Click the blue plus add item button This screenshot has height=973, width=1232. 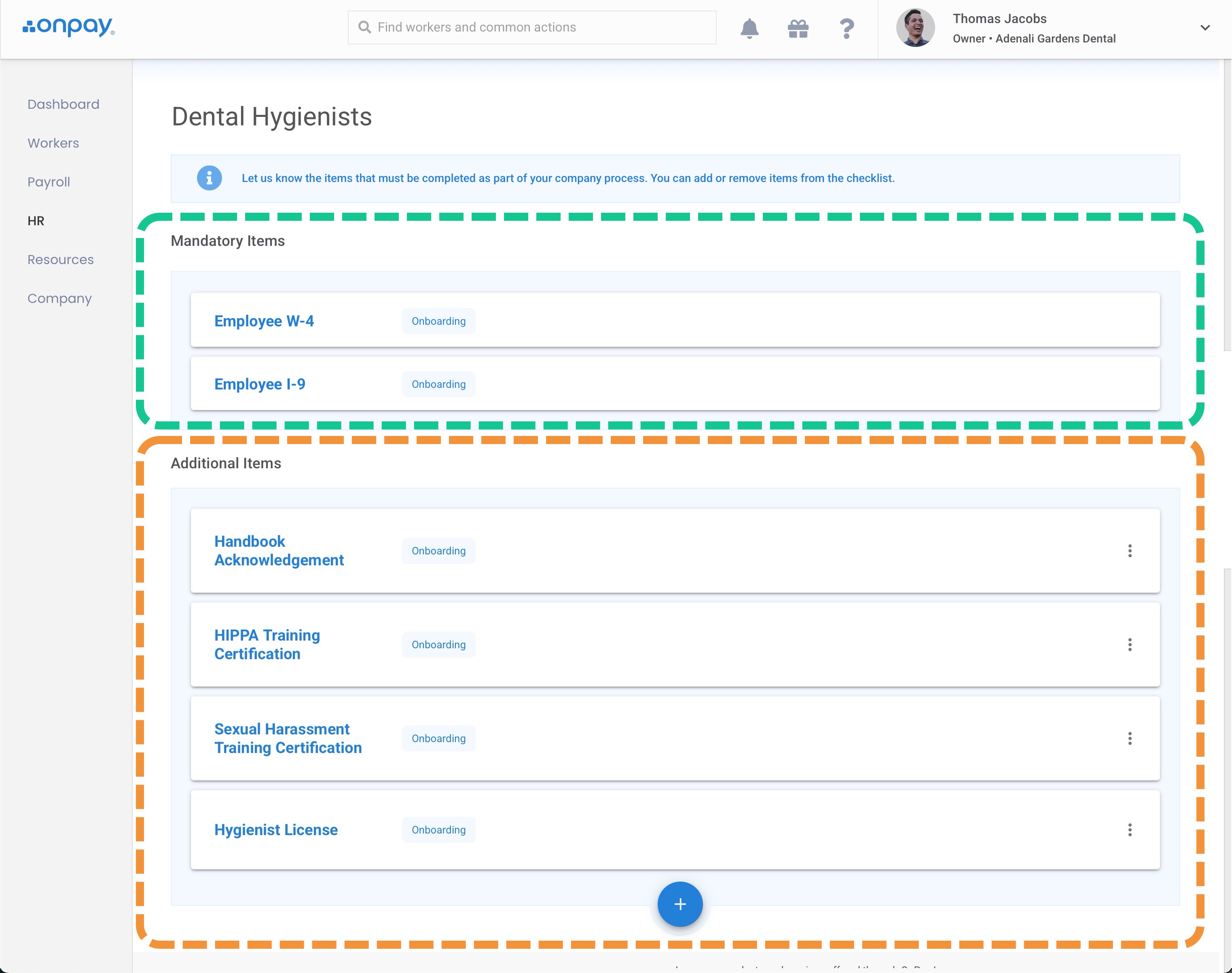tap(680, 904)
